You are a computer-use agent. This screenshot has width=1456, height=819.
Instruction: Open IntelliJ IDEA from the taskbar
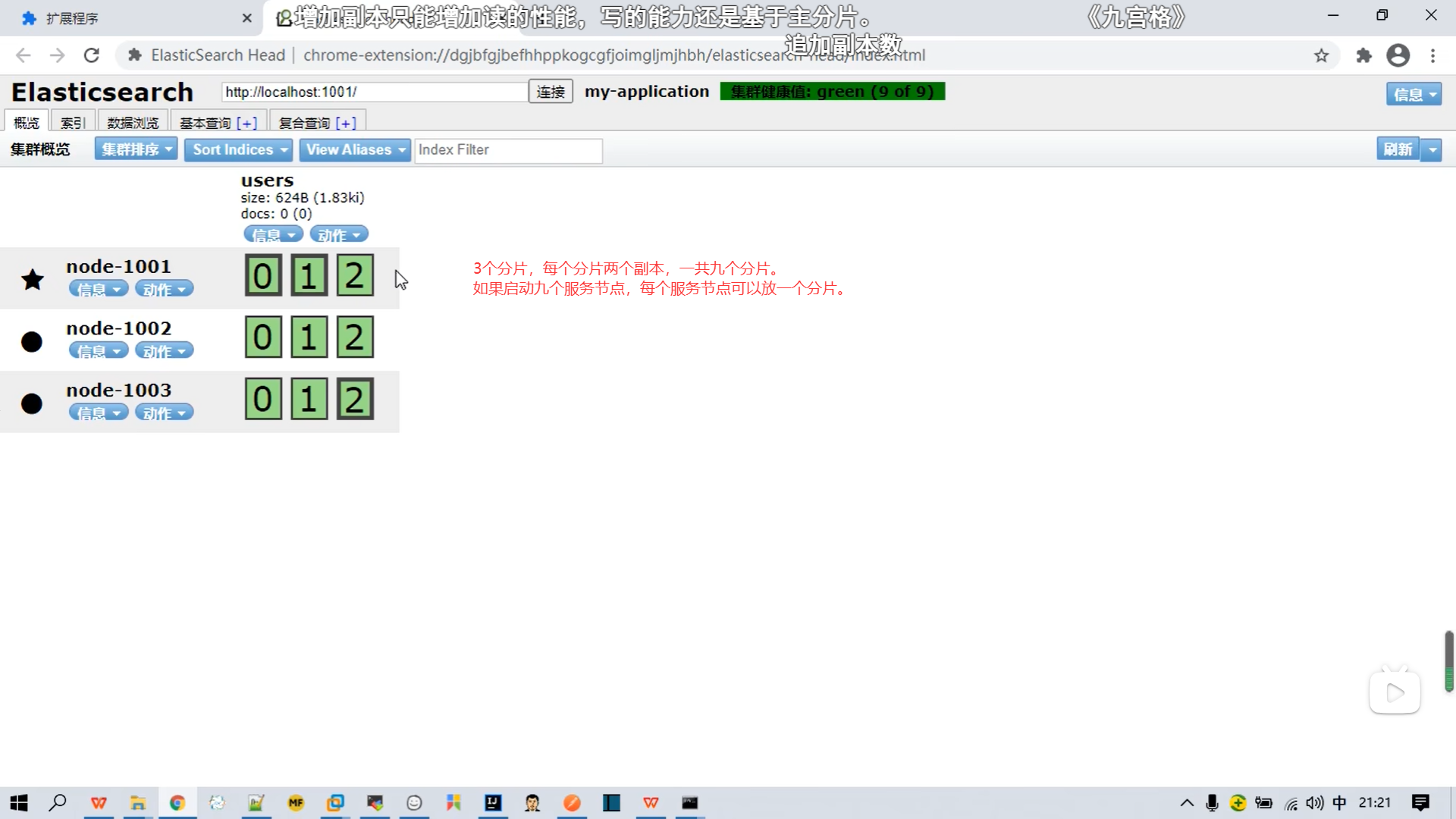click(x=493, y=802)
